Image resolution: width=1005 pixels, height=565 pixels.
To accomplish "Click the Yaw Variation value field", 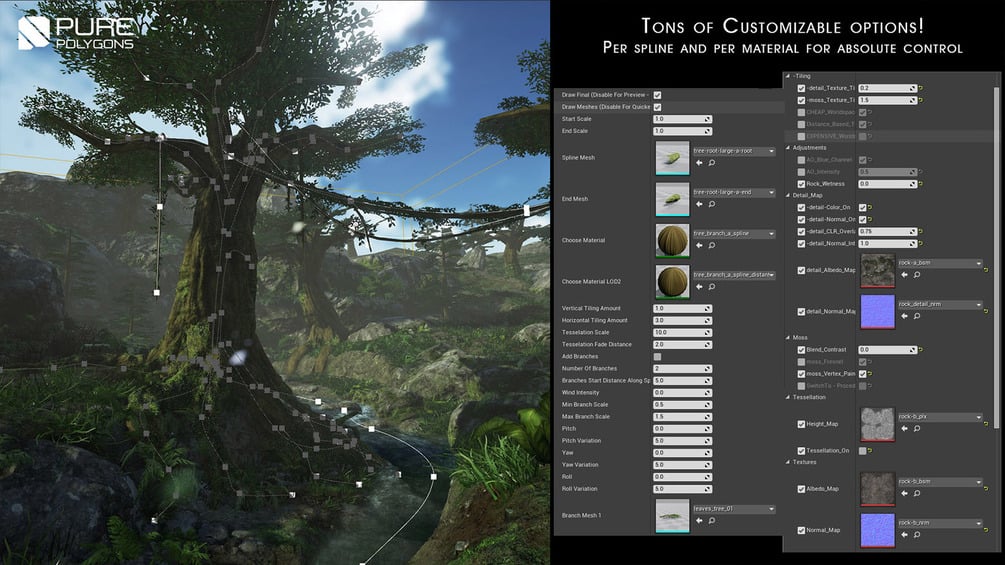I will pyautogui.click(x=683, y=465).
